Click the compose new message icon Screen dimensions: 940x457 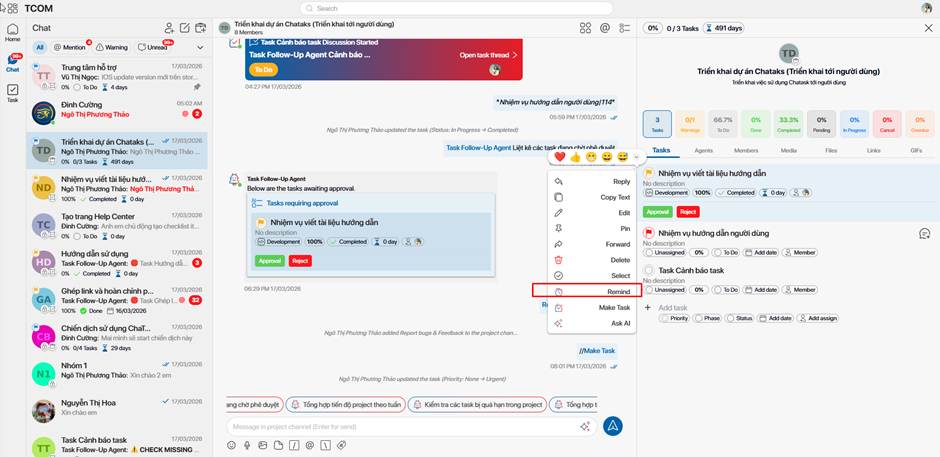pos(185,28)
